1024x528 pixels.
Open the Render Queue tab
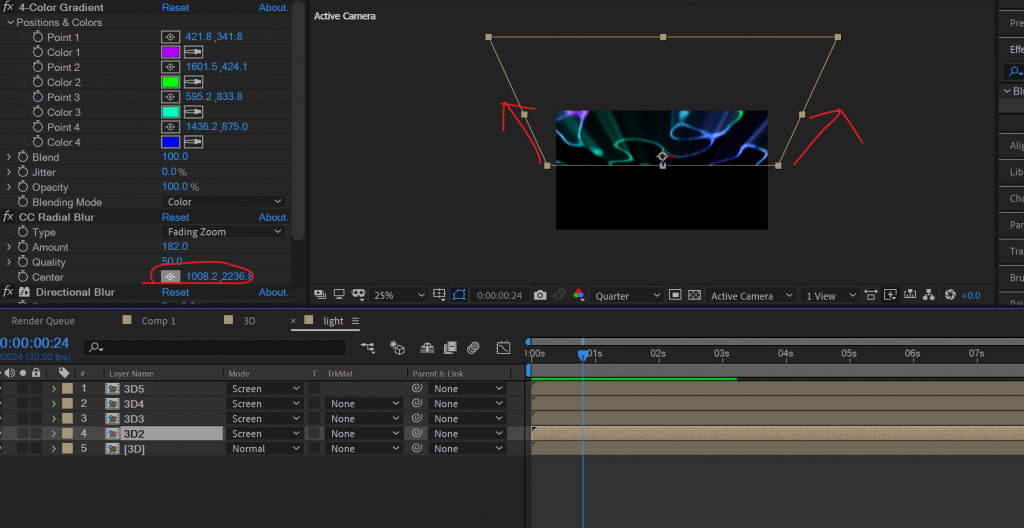[x=43, y=321]
